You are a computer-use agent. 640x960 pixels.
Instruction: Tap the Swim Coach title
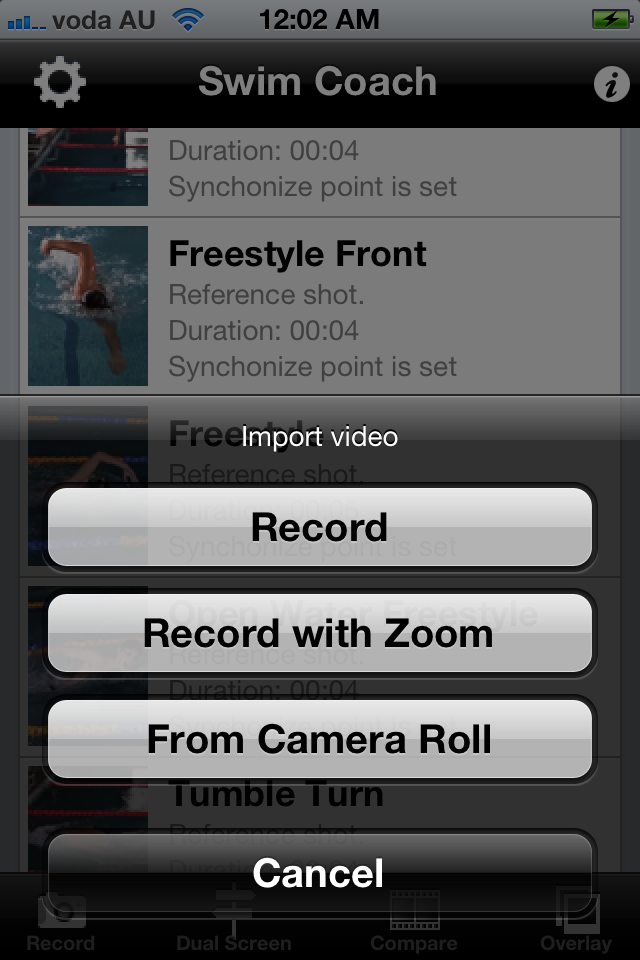pos(318,82)
